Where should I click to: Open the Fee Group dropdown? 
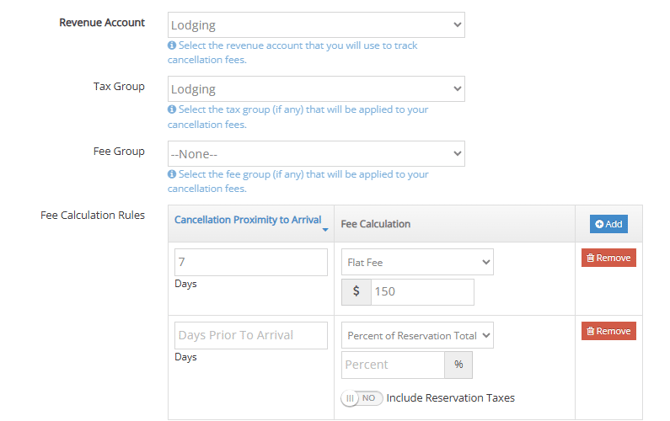click(x=316, y=154)
